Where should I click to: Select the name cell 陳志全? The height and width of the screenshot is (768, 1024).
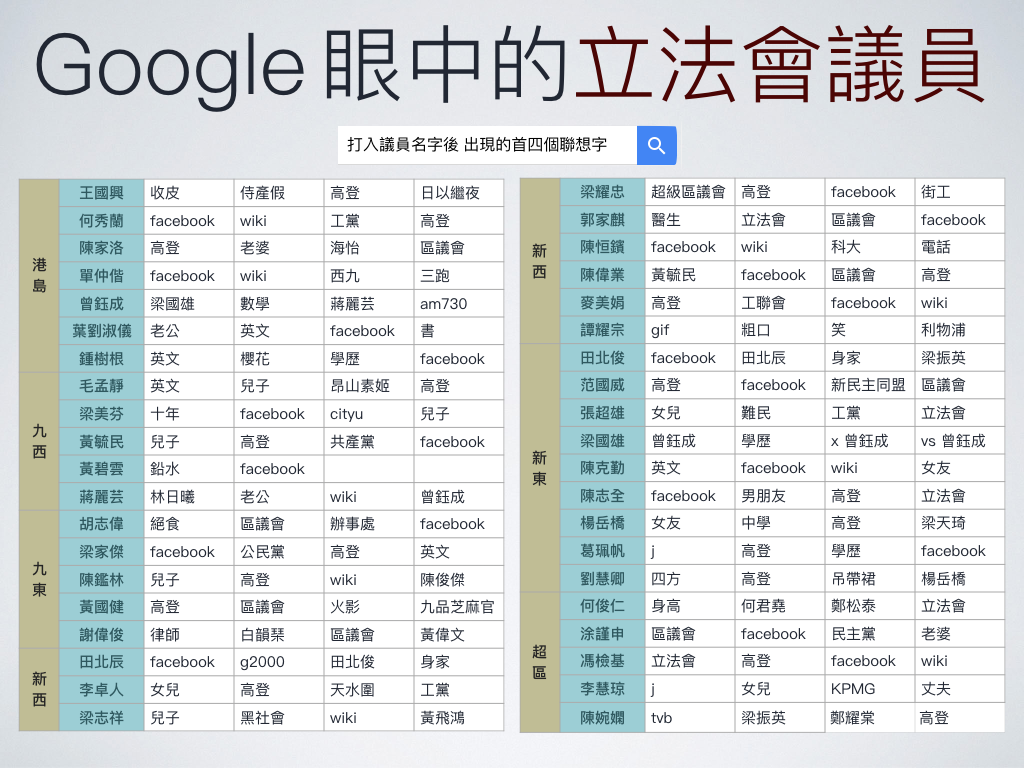[x=602, y=496]
